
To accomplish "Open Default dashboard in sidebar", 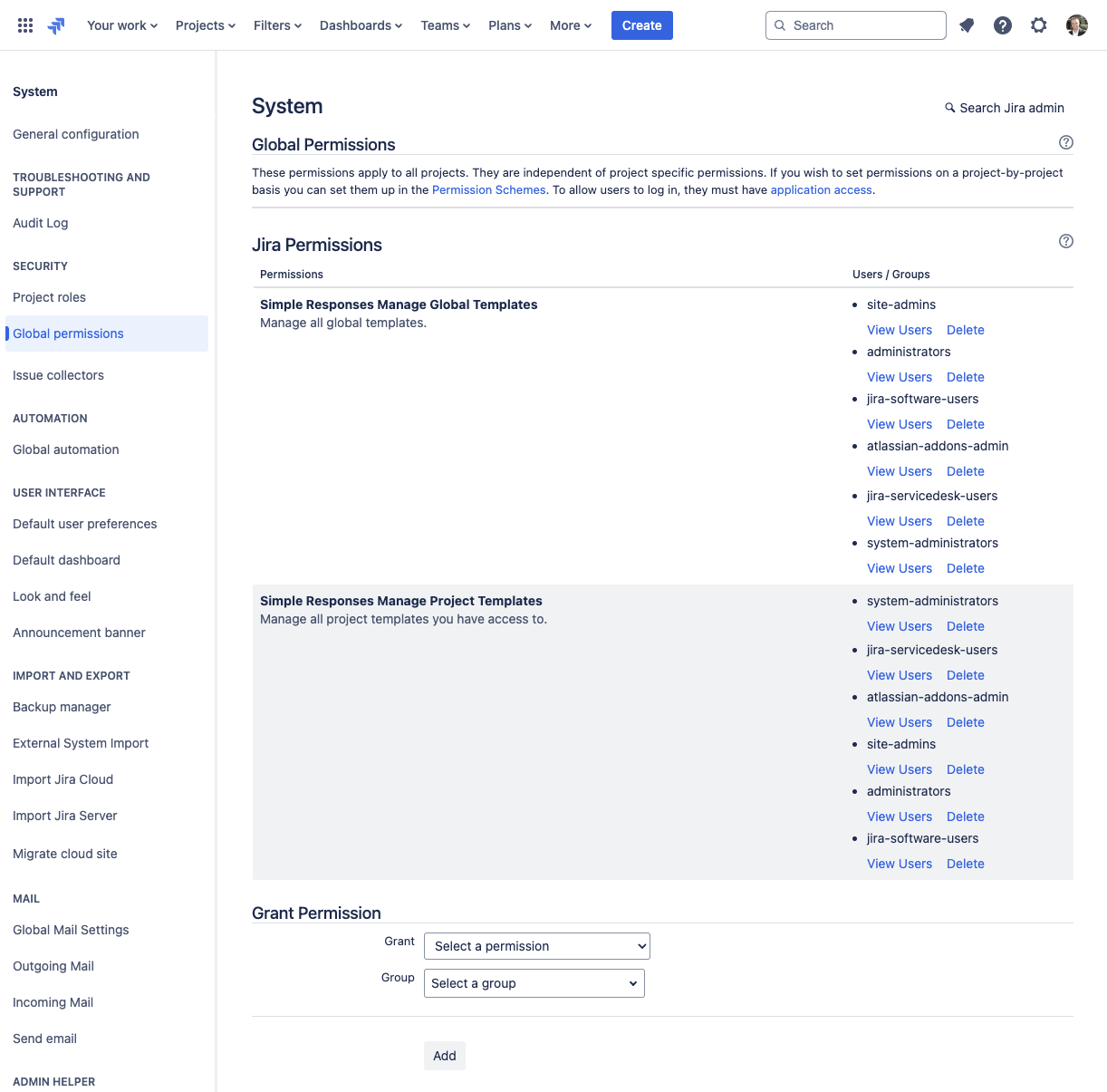I will 67,560.
